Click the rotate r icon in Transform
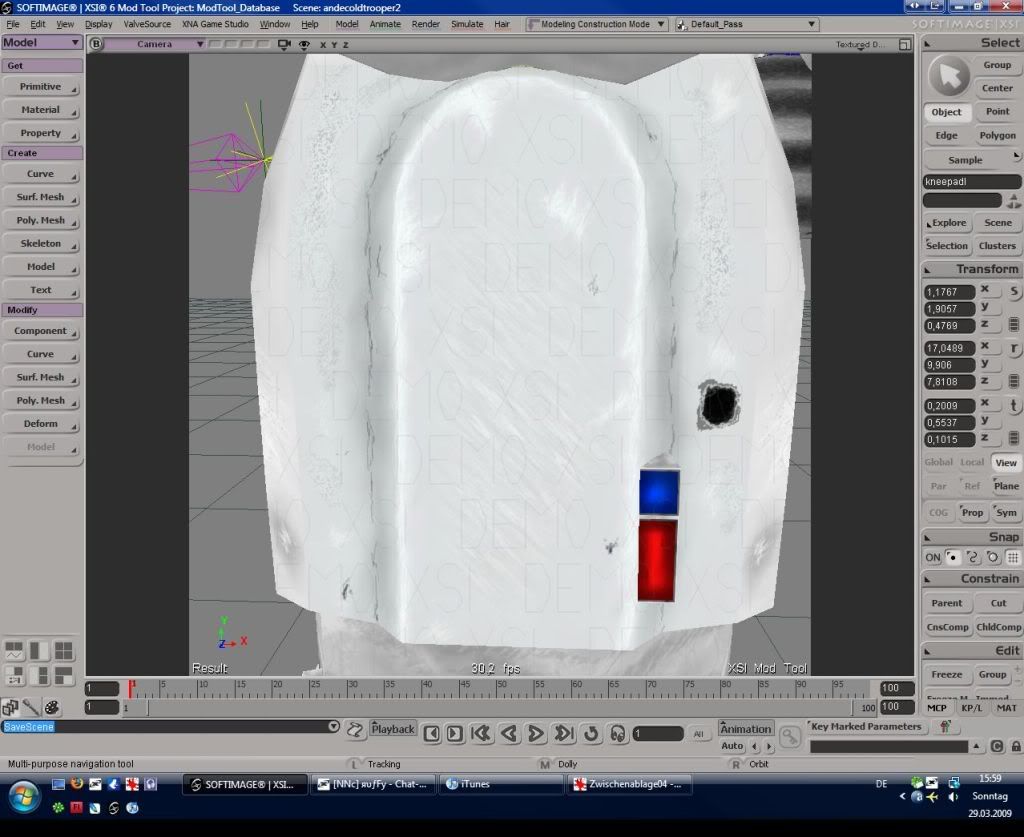Image resolution: width=1024 pixels, height=837 pixels. (1014, 348)
